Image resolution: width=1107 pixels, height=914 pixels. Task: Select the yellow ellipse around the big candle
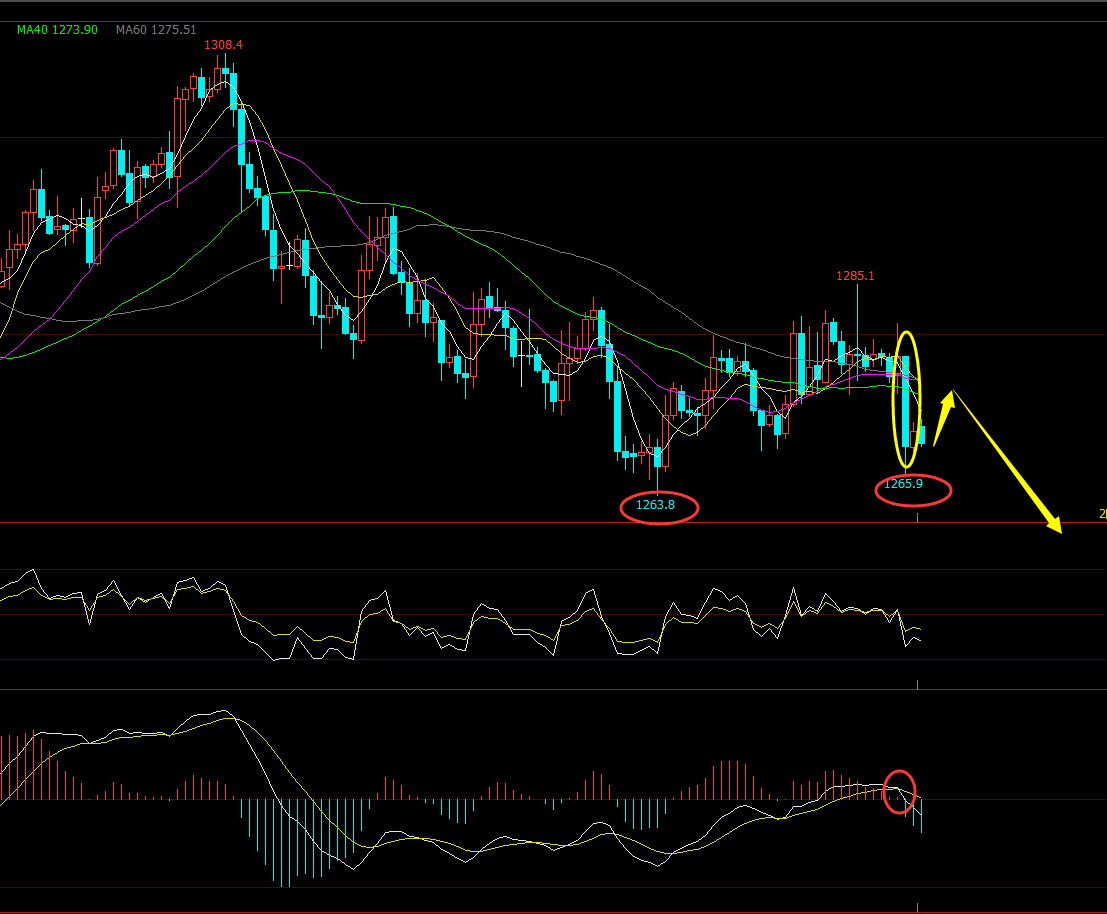coord(907,399)
